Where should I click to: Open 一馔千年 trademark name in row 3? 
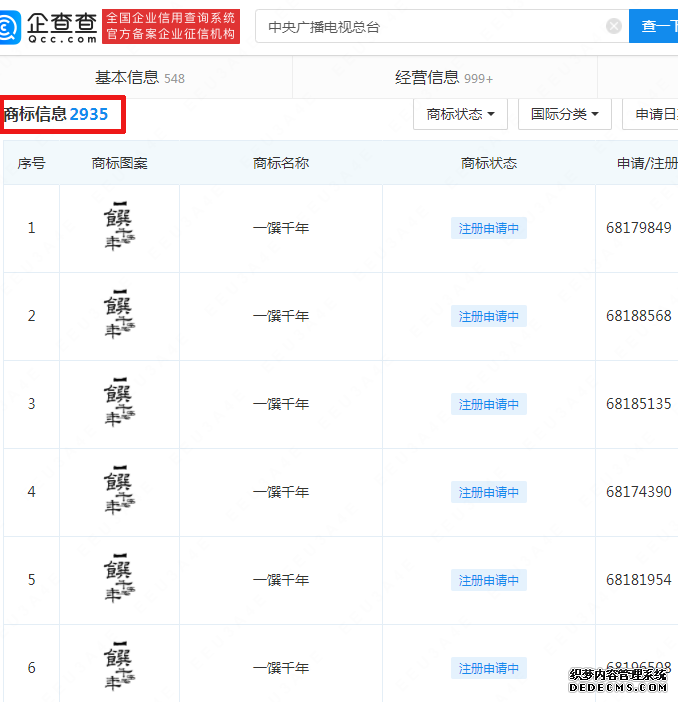281,404
